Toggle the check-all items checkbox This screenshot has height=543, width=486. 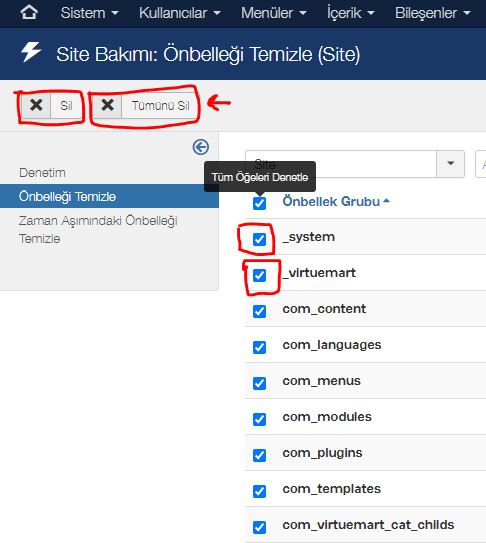coord(259,203)
